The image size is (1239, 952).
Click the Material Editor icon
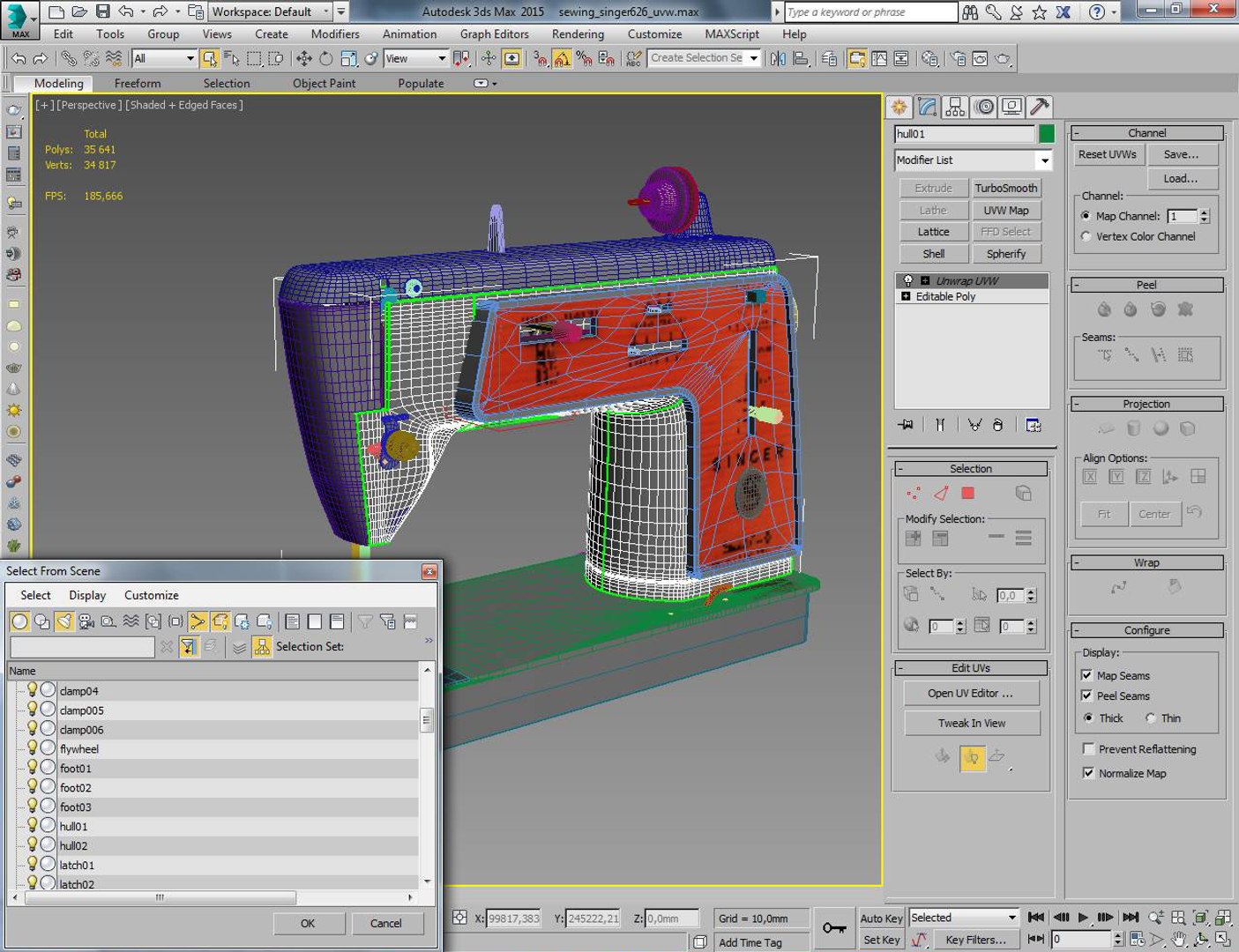[x=929, y=58]
